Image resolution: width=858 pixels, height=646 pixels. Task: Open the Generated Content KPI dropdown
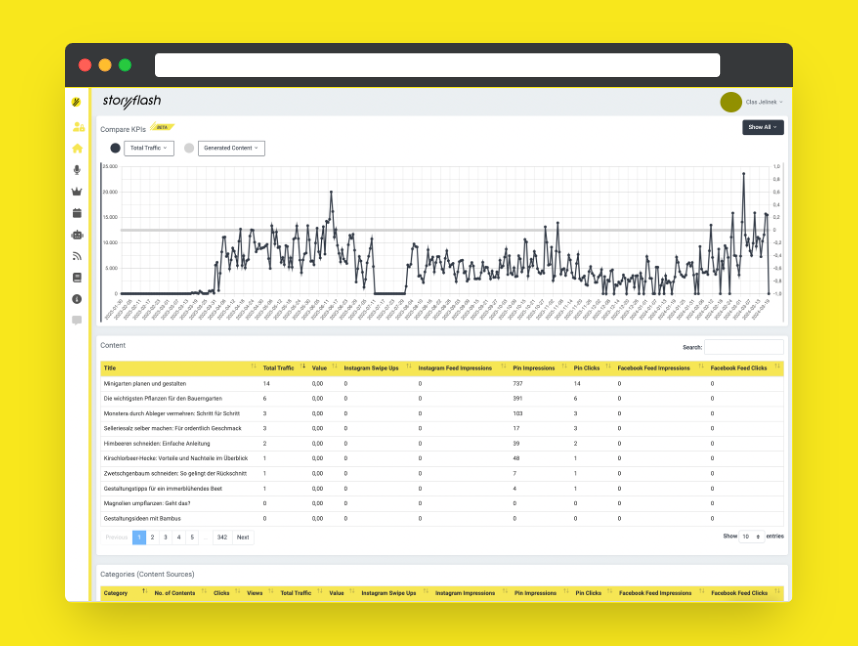tap(231, 148)
